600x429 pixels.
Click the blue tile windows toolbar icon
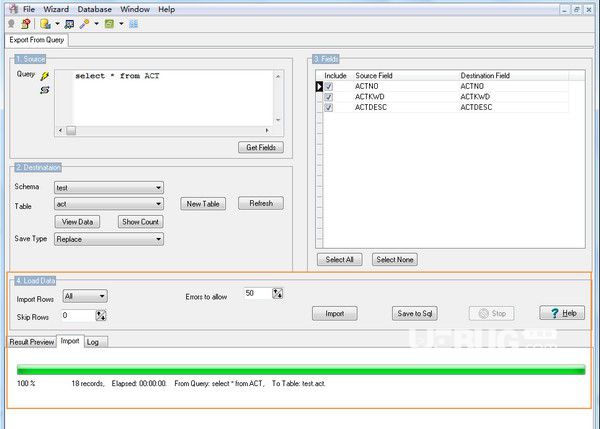coord(134,24)
